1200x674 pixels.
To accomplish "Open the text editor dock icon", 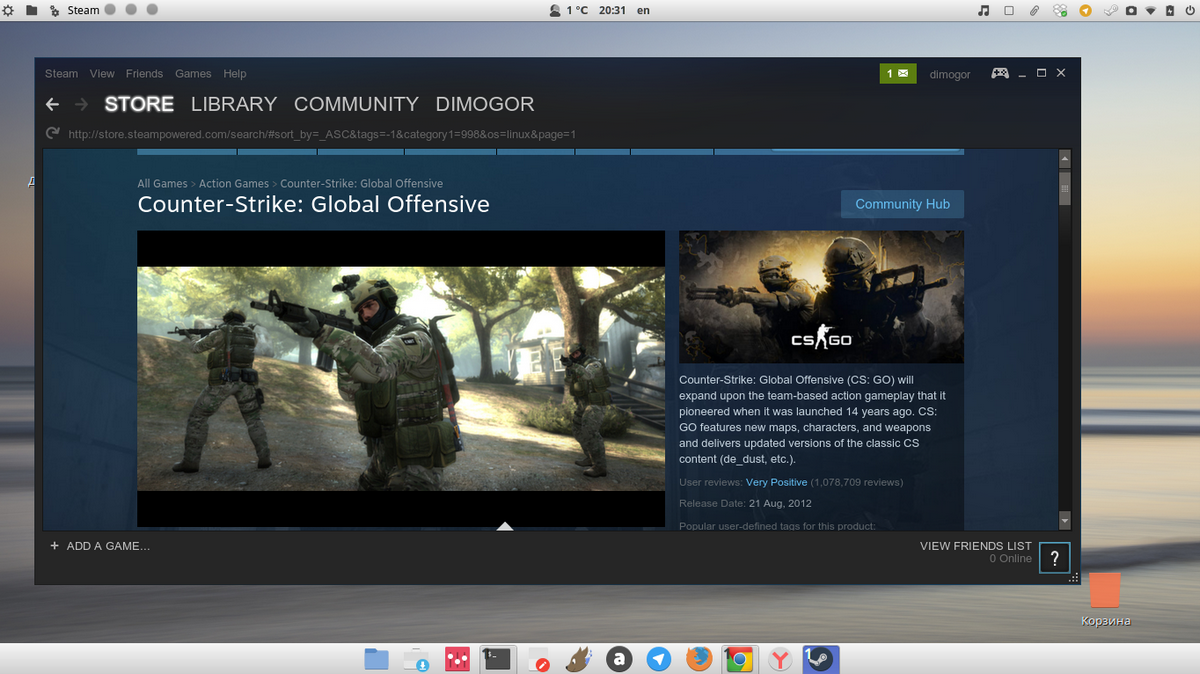I will pos(538,659).
